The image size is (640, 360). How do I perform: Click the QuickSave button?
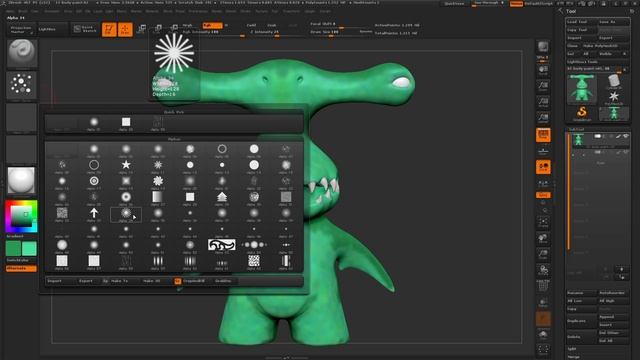click(454, 4)
